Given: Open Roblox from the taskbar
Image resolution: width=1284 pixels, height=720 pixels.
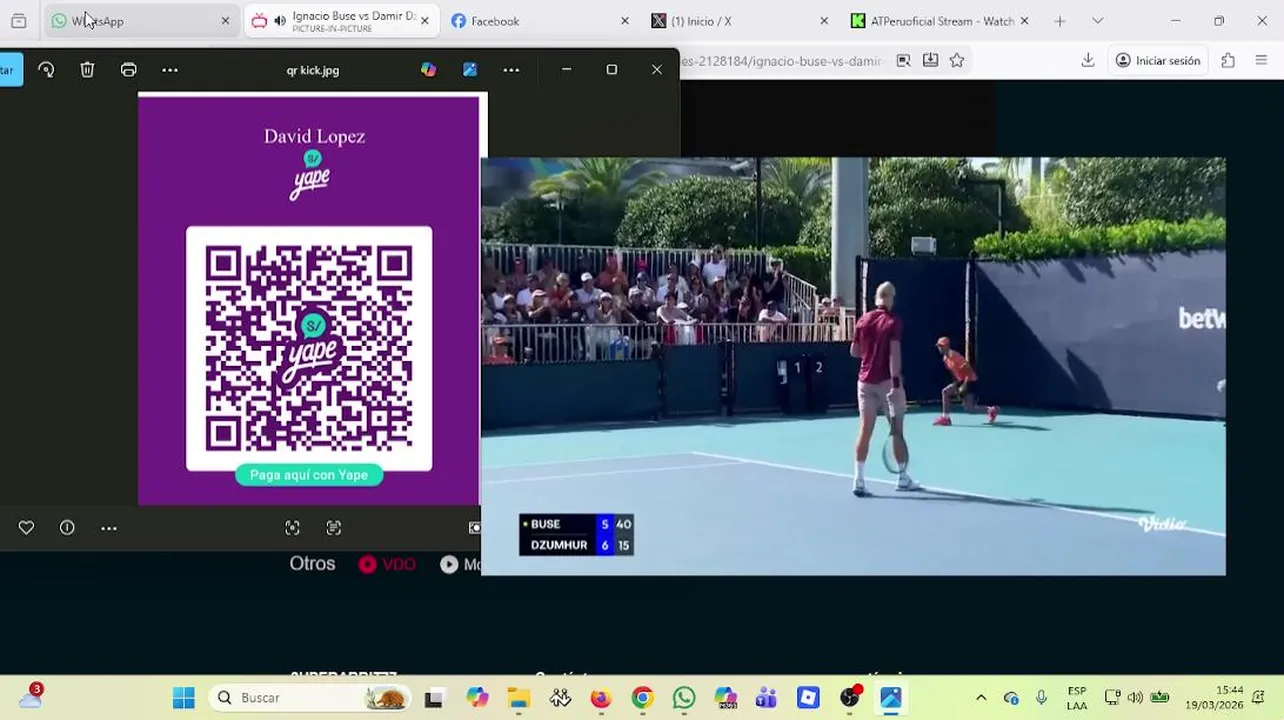Looking at the screenshot, I should coord(808,698).
